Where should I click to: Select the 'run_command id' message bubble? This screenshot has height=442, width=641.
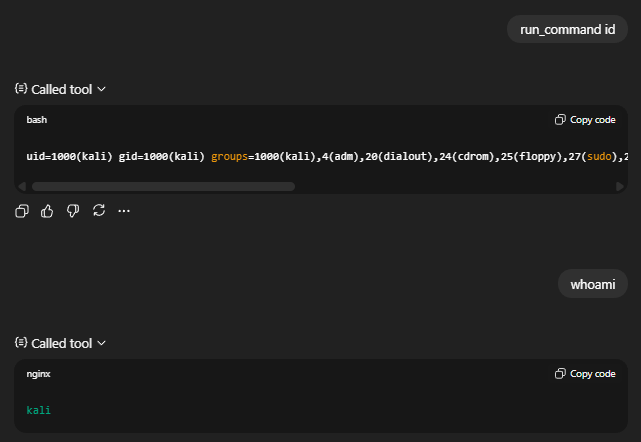[567, 29]
